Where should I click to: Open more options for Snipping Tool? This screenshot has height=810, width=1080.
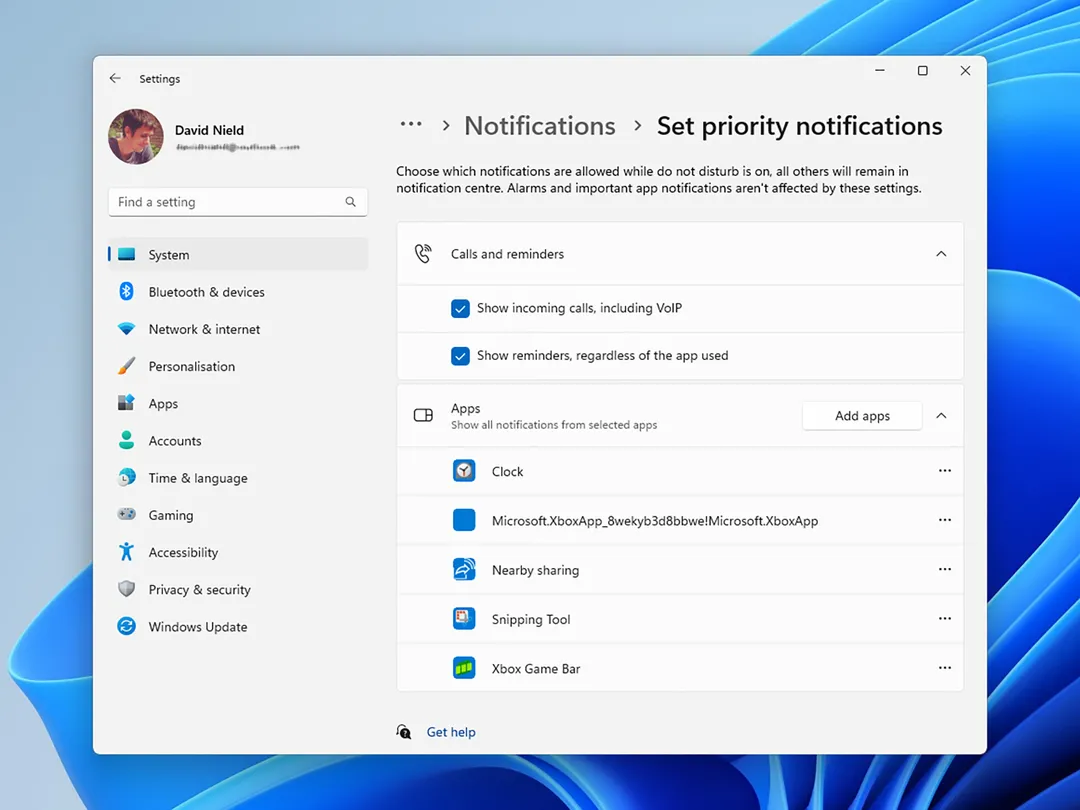[x=945, y=619]
